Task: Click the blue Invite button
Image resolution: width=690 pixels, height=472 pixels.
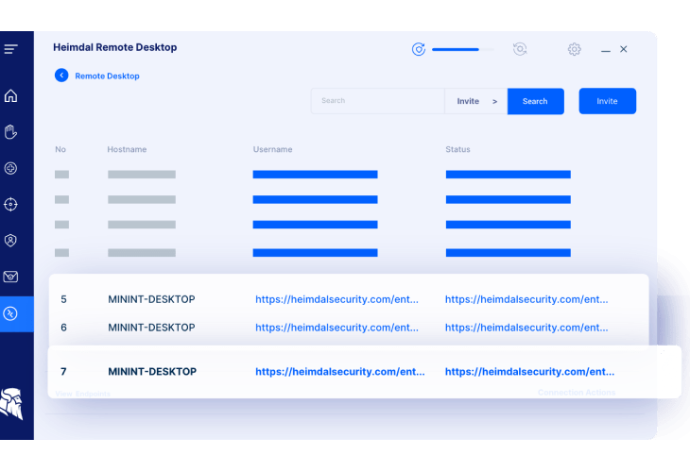Action: coord(607,101)
